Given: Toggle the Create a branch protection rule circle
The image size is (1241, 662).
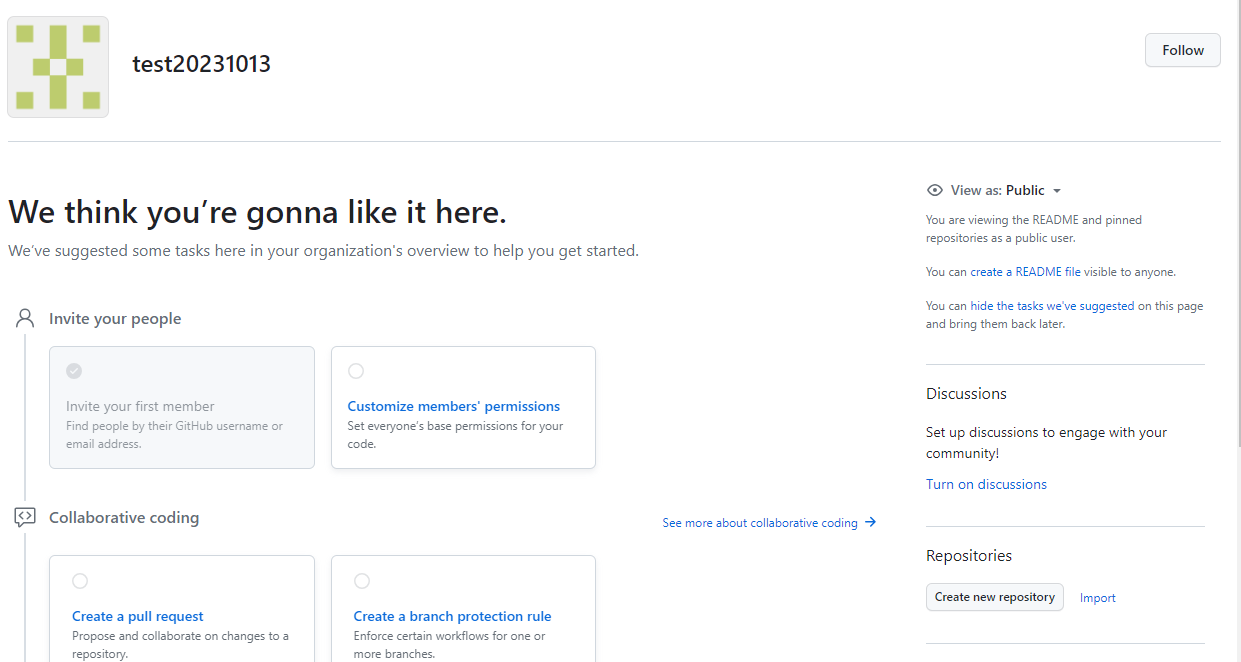Looking at the screenshot, I should point(362,581).
